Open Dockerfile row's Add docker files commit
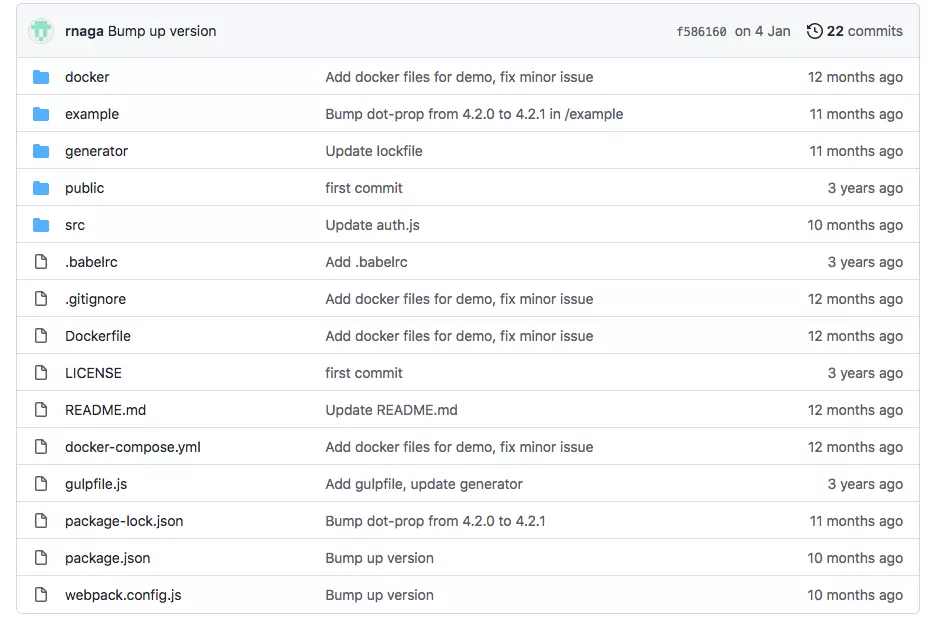 (459, 336)
